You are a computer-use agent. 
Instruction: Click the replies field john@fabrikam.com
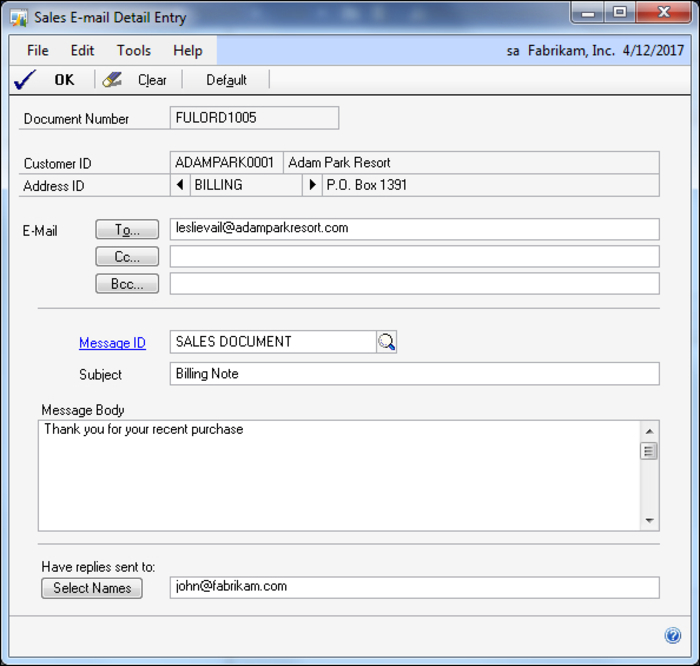tap(415, 587)
